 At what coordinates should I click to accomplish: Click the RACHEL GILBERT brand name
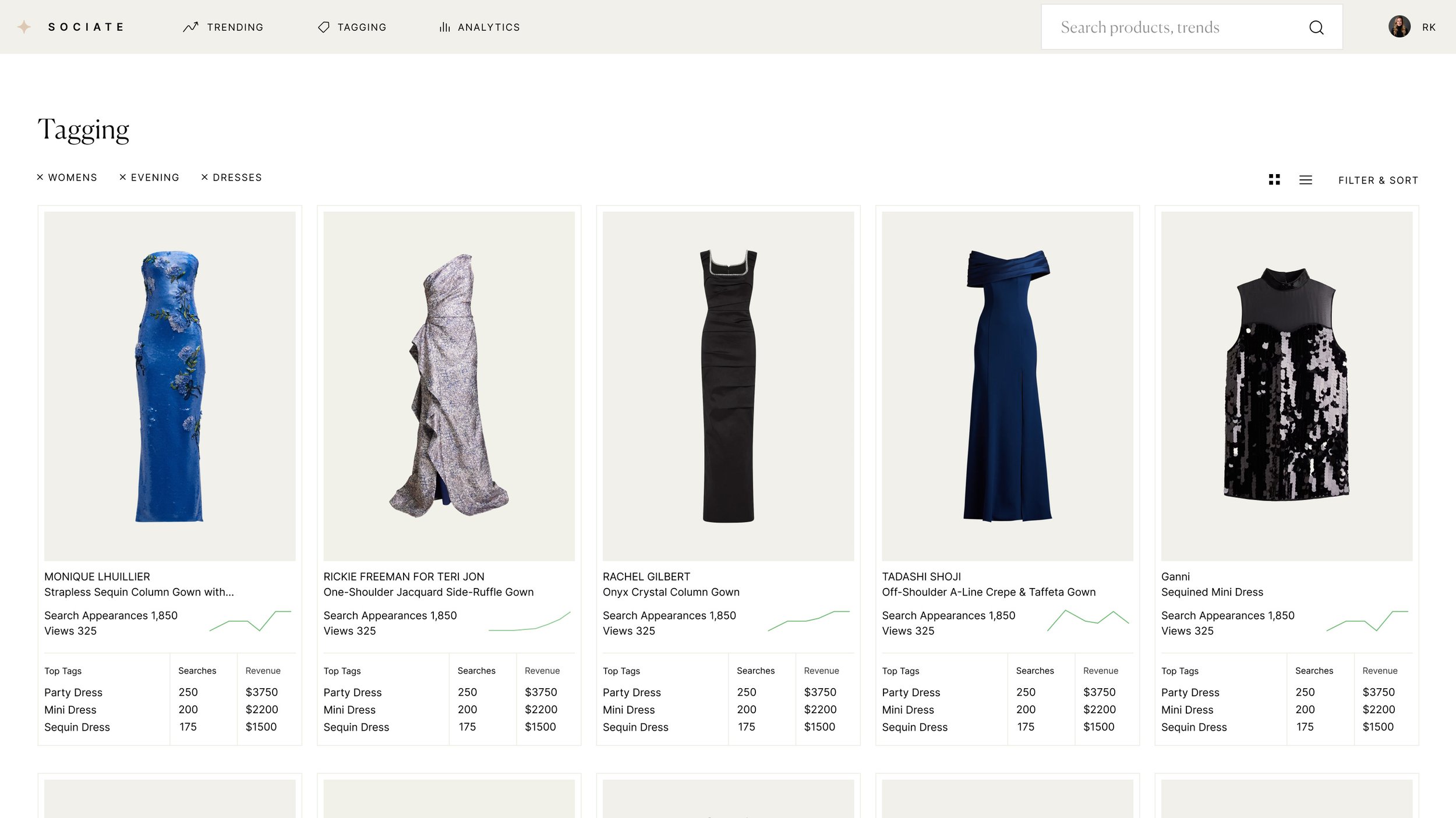click(646, 576)
